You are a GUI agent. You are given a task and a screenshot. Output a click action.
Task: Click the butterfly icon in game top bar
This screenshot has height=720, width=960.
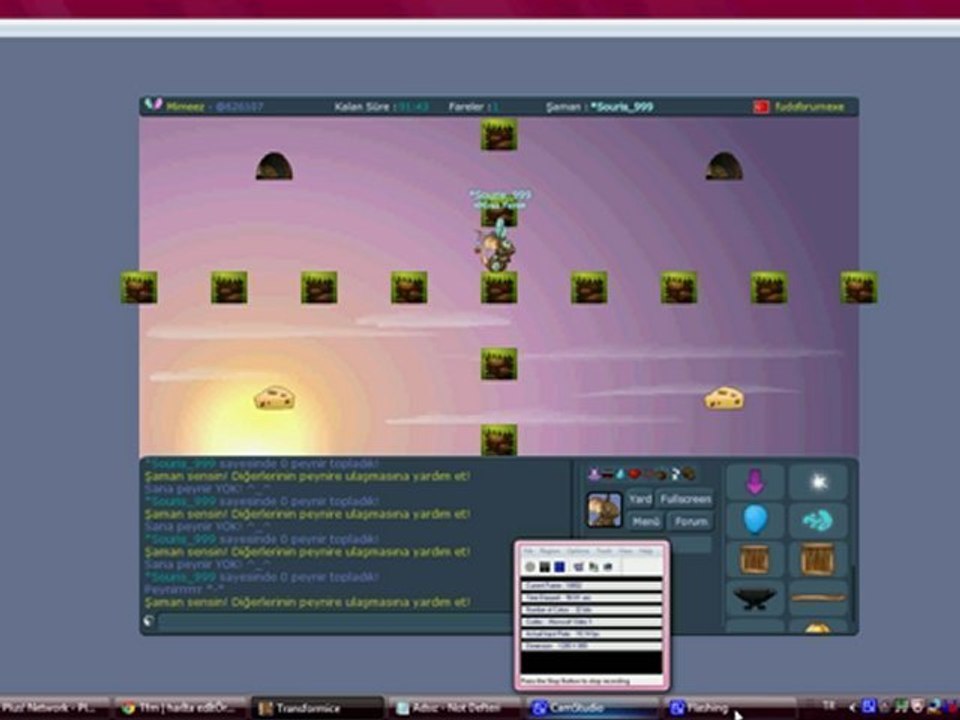[x=153, y=104]
